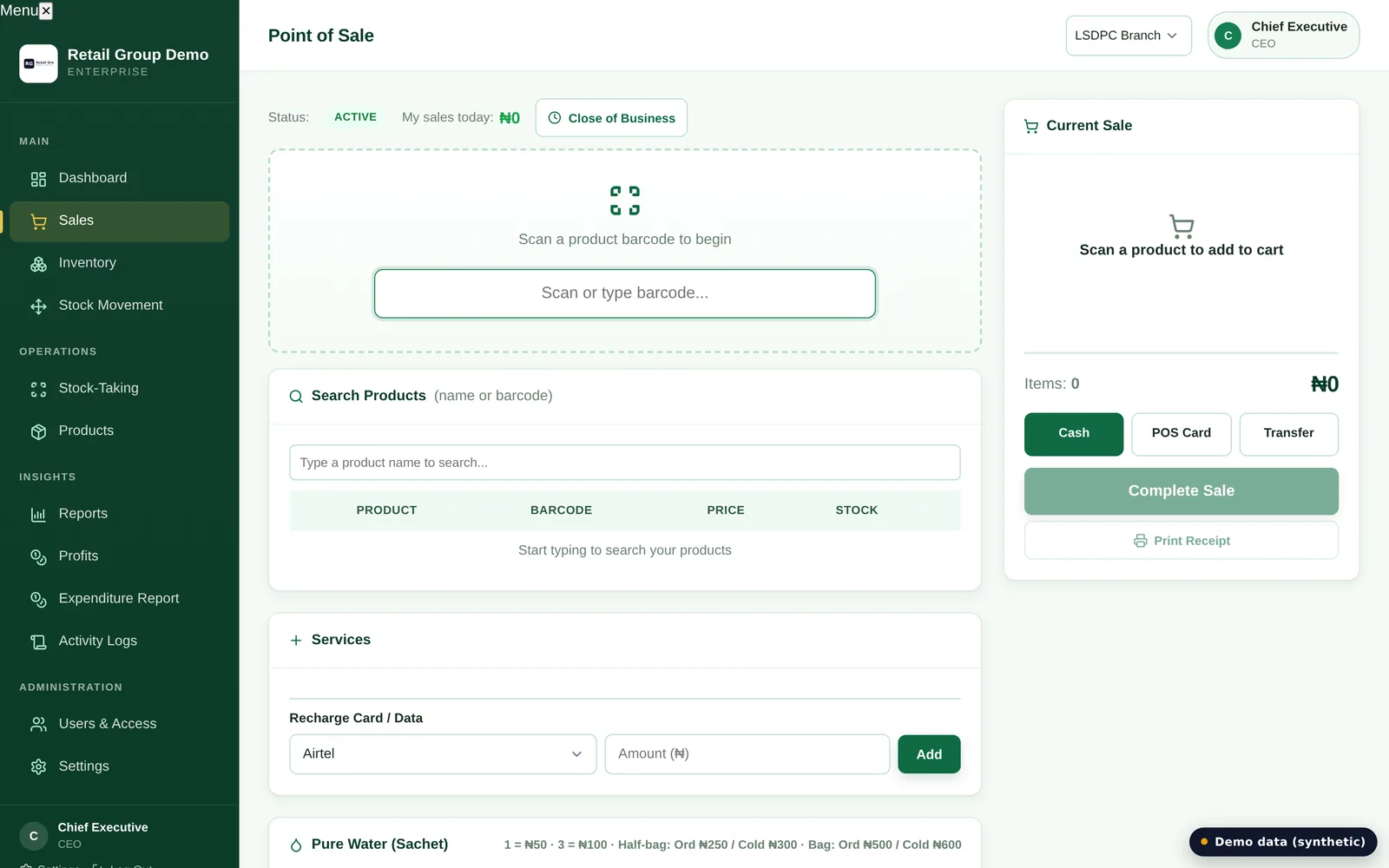Open the Chief Executive profile menu in header
1389x868 pixels.
pyautogui.click(x=1283, y=36)
